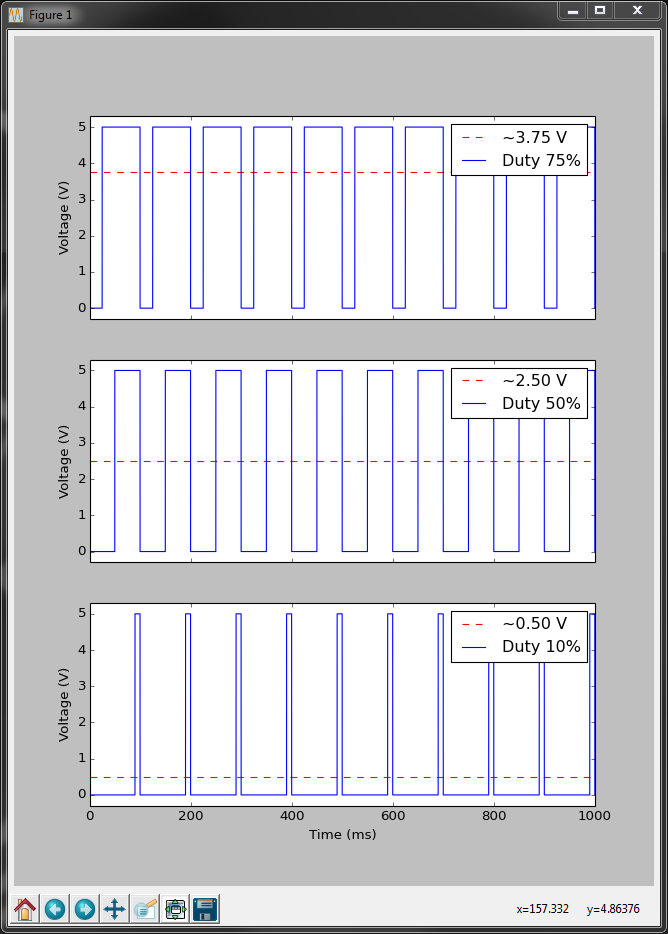Screen dimensions: 668x934
Task: Close the Figure 1 window
Action: [x=636, y=11]
